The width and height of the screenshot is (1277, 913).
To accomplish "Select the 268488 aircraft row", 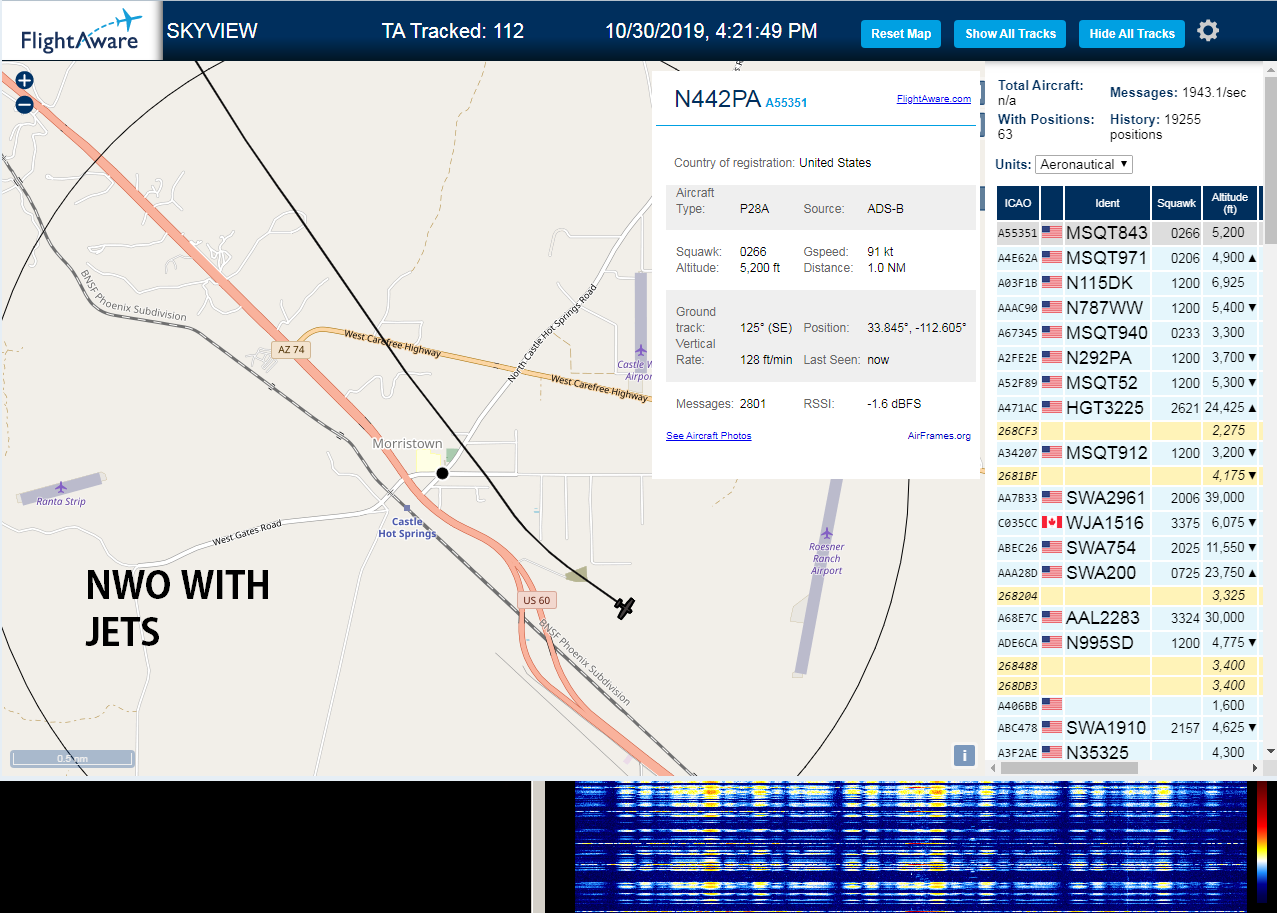I will 1129,665.
